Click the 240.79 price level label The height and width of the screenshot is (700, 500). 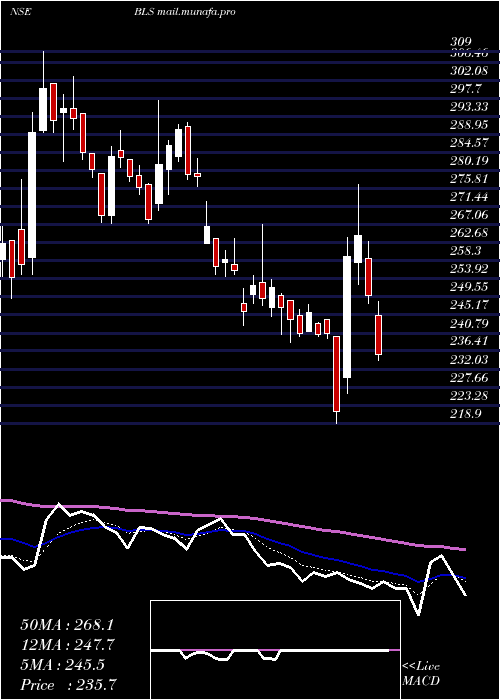click(469, 323)
